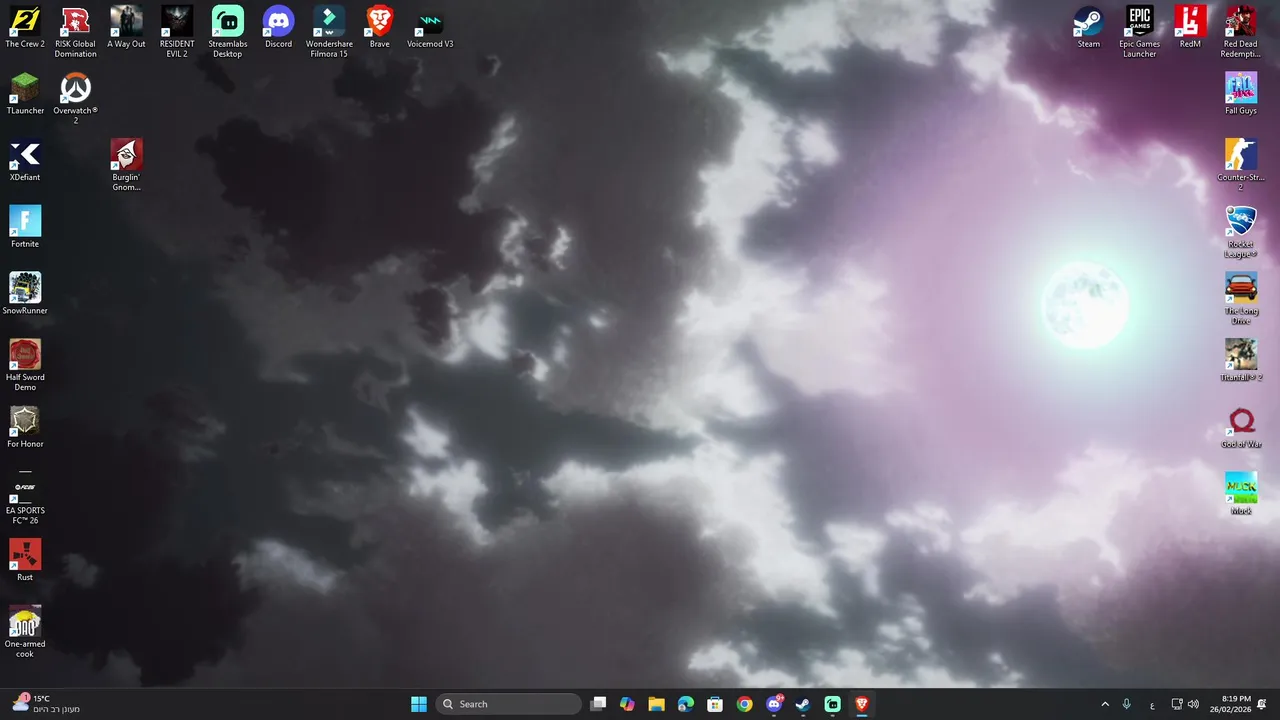
Task: Select the Fortnite desktop shortcut
Action: point(25,227)
